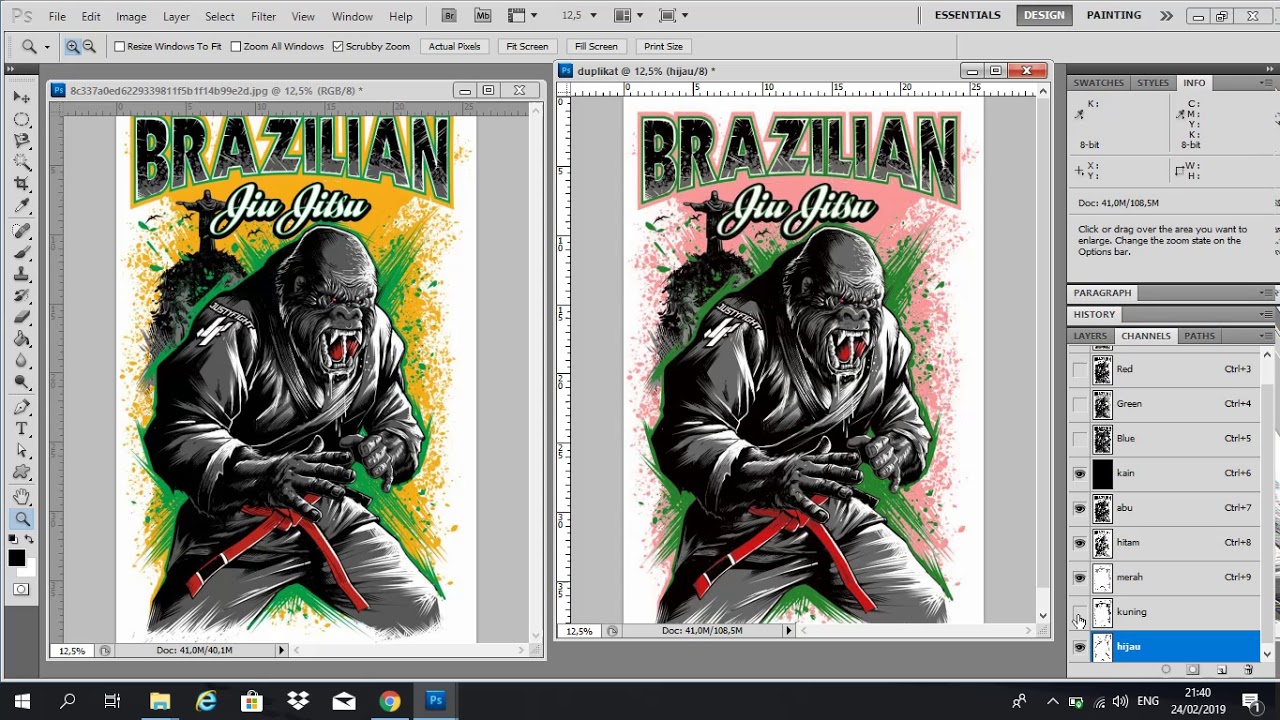The image size is (1280, 720).
Task: Select the Spot Healing Brush tool
Action: pyautogui.click(x=22, y=231)
